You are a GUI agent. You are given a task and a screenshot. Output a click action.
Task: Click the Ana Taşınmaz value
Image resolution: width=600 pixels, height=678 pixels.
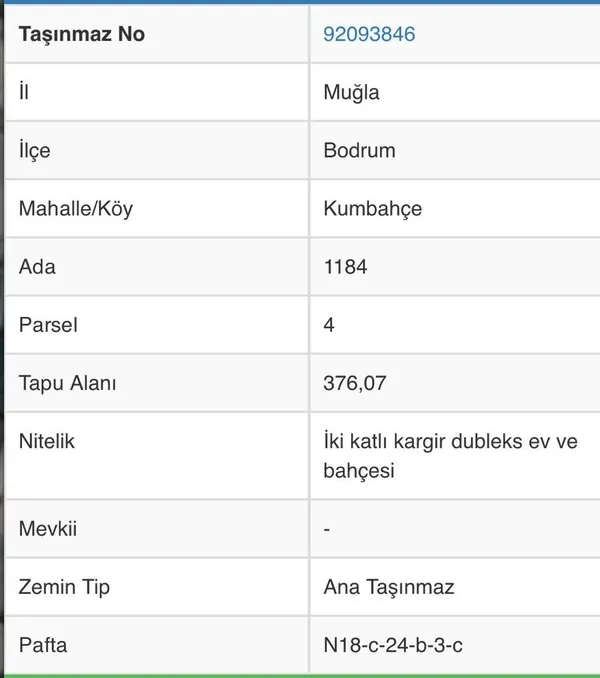pos(389,587)
